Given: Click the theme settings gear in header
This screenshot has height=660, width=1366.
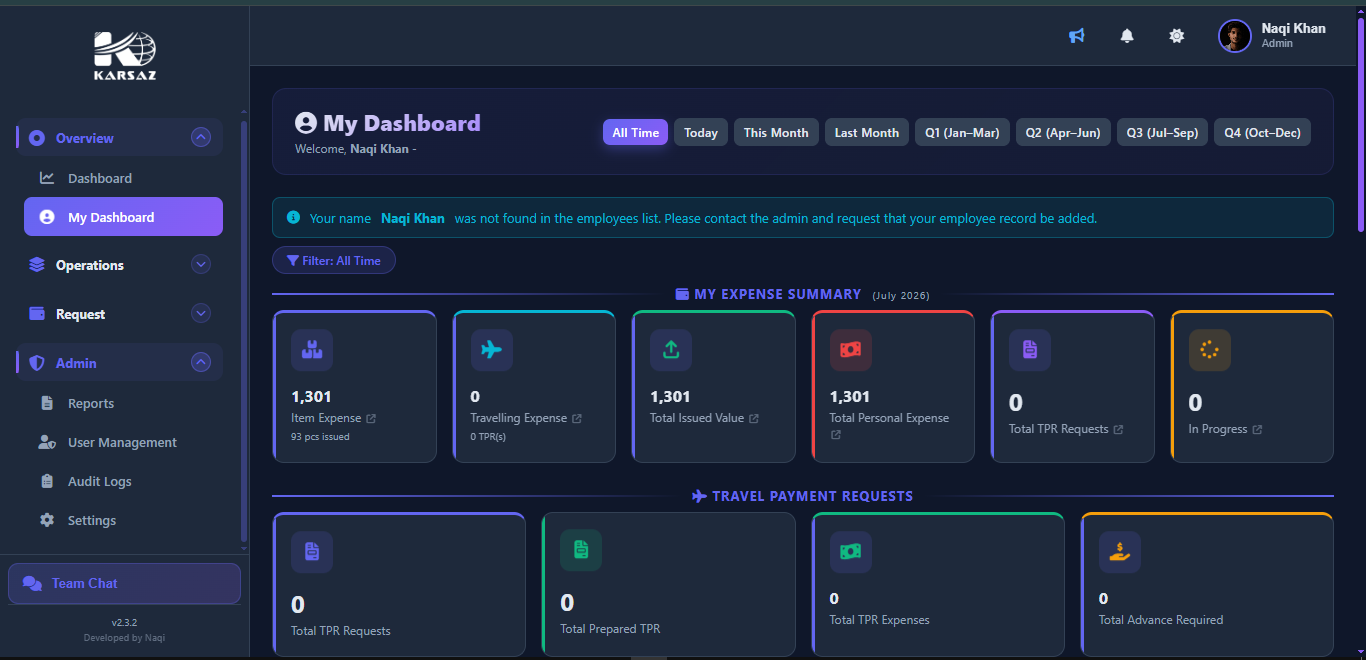Looking at the screenshot, I should click(x=1177, y=36).
